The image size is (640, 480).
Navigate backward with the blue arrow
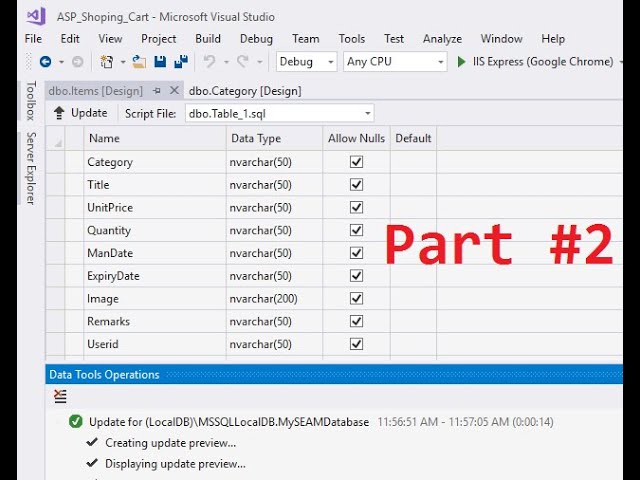pyautogui.click(x=45, y=62)
